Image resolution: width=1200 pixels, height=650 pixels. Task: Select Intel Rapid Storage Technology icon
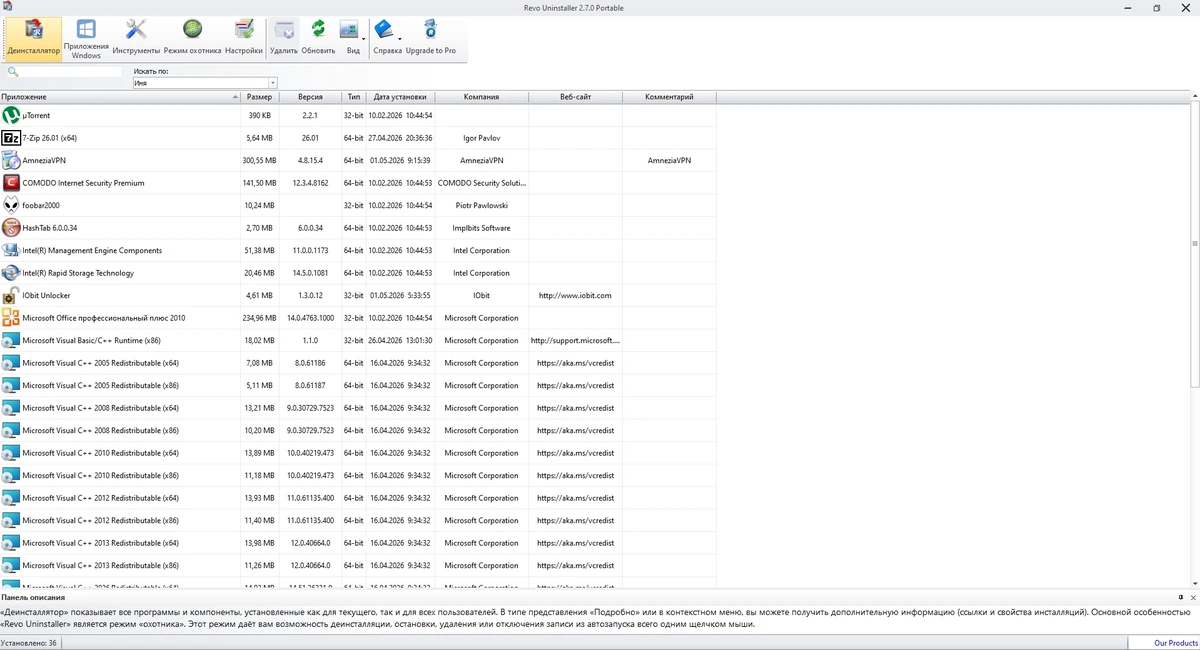point(11,273)
